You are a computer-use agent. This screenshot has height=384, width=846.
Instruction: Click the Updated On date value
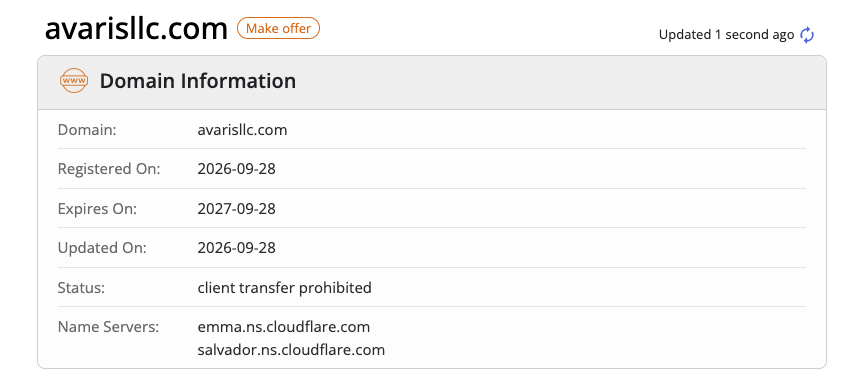(236, 248)
